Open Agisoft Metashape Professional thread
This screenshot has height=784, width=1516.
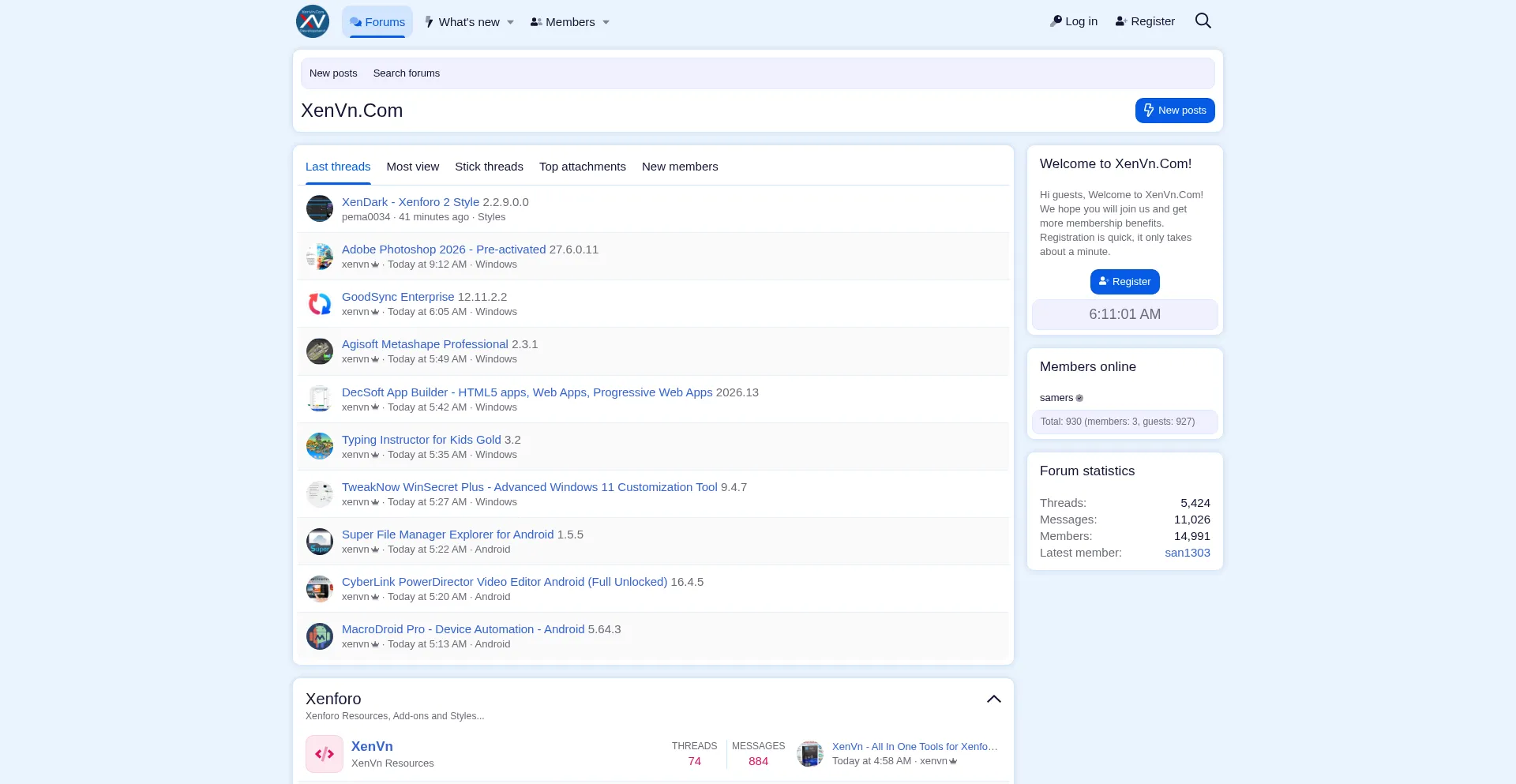pyautogui.click(x=425, y=344)
